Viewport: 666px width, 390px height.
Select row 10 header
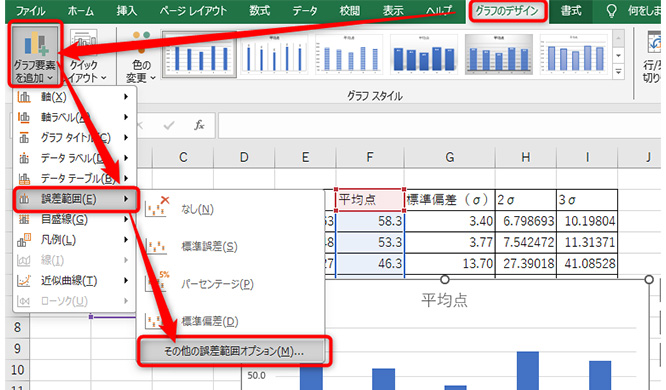(x=17, y=370)
